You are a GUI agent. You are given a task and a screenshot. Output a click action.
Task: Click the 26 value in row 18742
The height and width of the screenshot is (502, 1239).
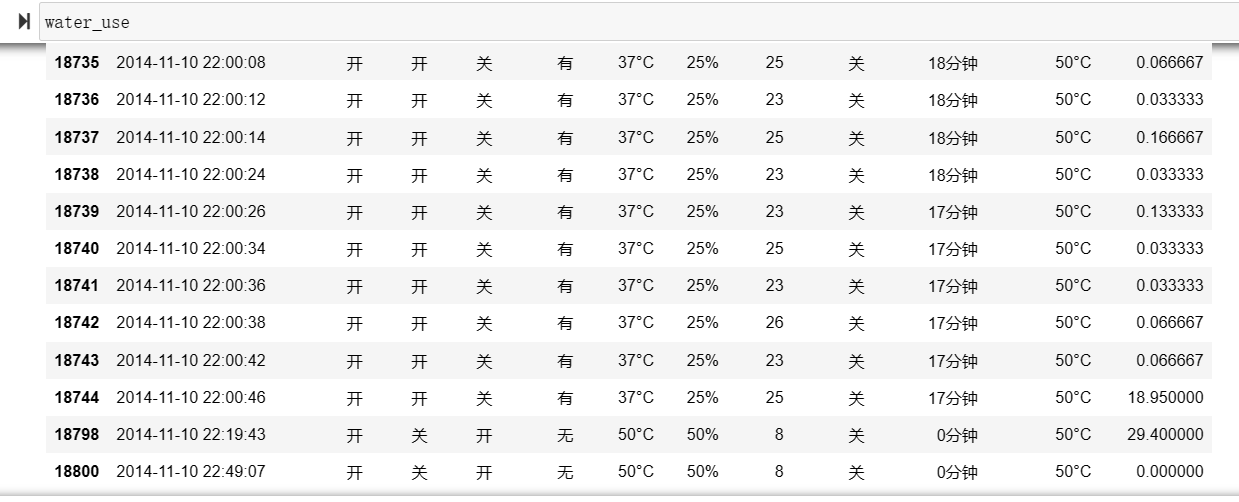[775, 322]
